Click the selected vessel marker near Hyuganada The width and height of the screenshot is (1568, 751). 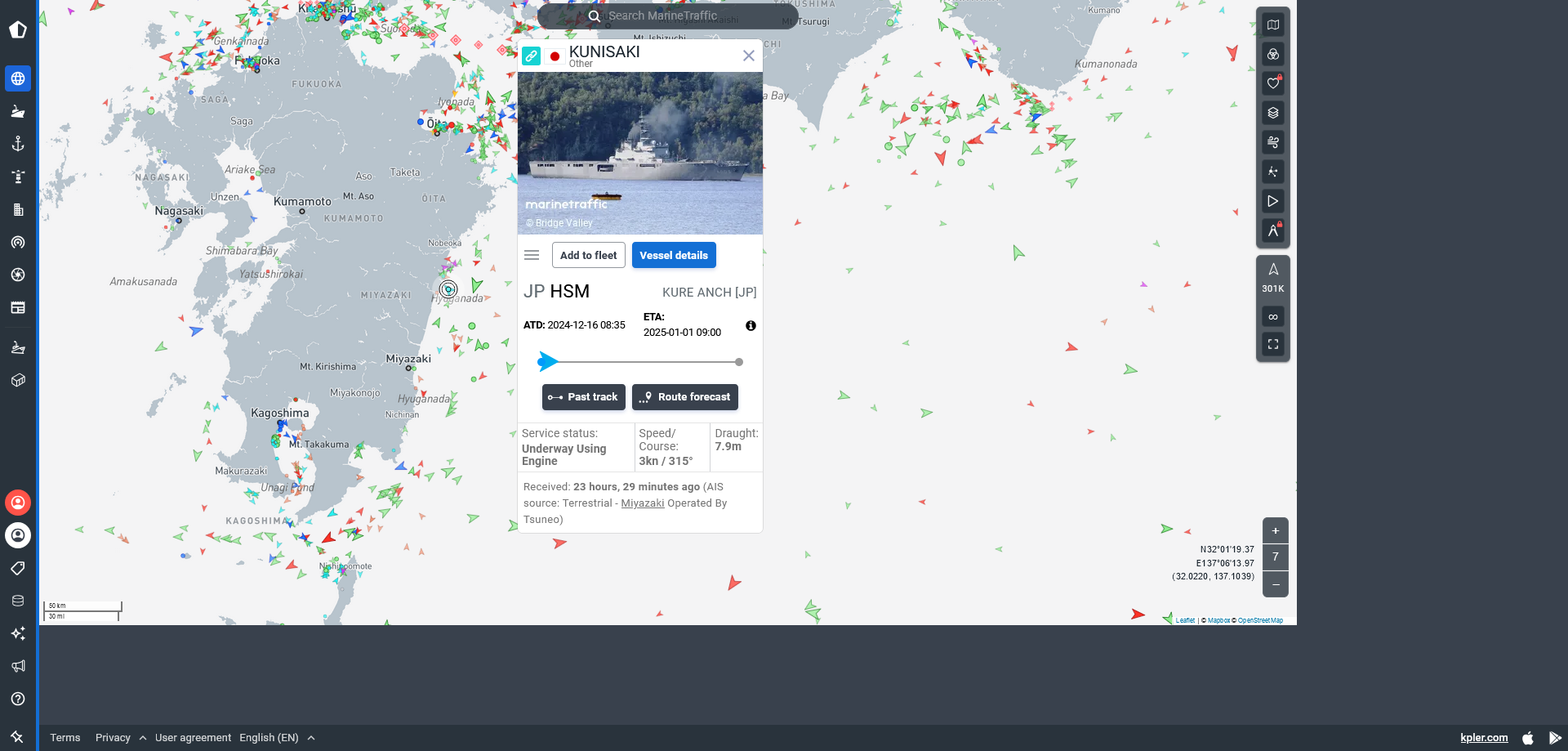coord(448,289)
